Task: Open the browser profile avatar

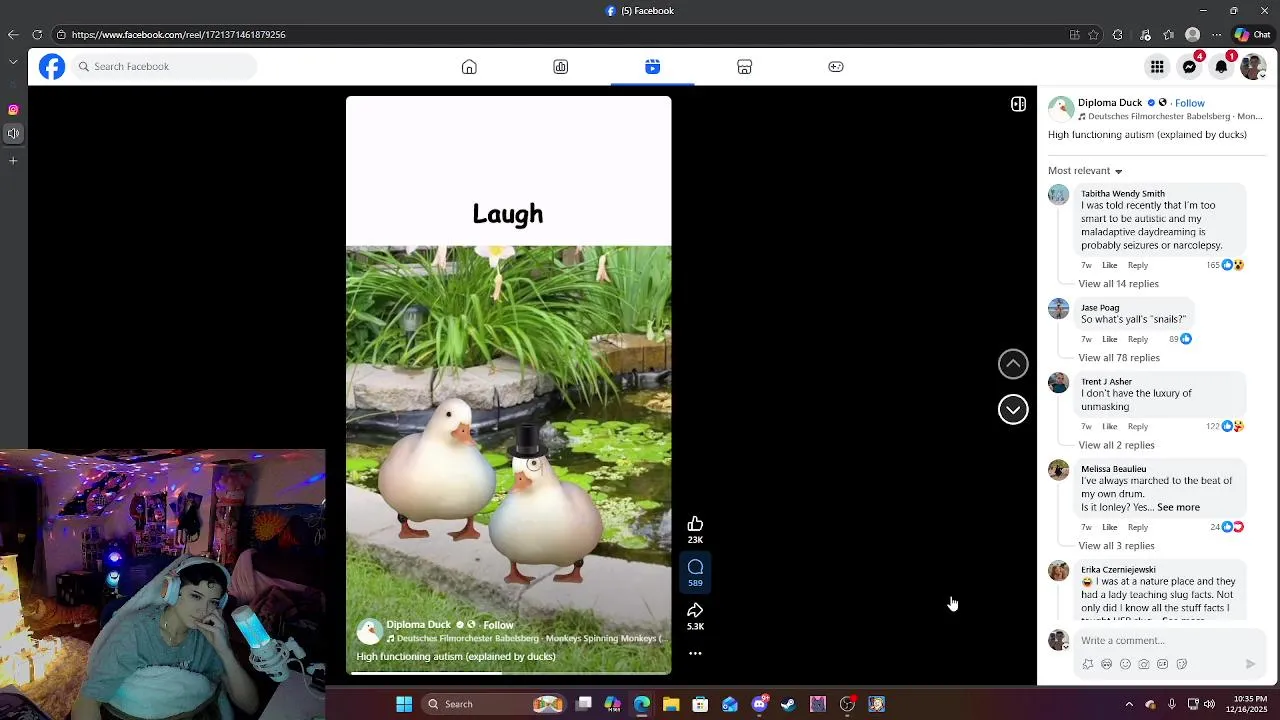Action: coord(1192,35)
